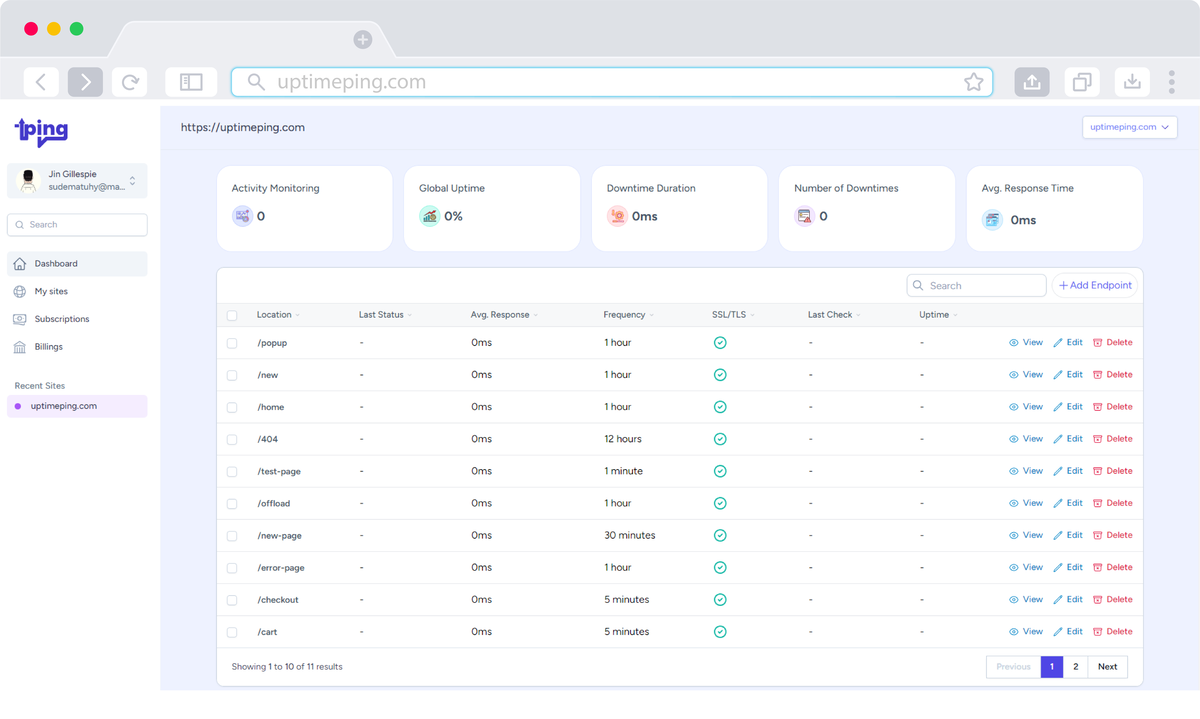1200x719 pixels.
Task: Click the pencil Edit icon for /popup
Action: [1058, 343]
